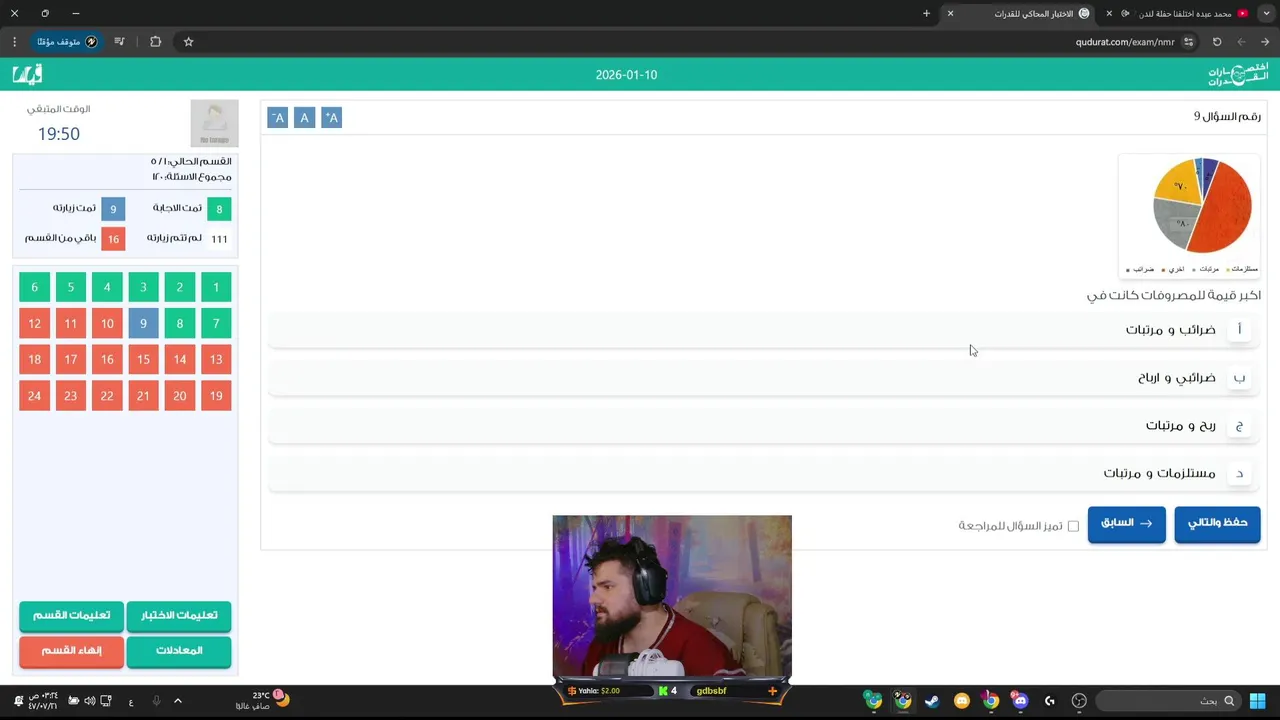Increase font size with the A+ button
1280x720 pixels.
[x=331, y=118]
